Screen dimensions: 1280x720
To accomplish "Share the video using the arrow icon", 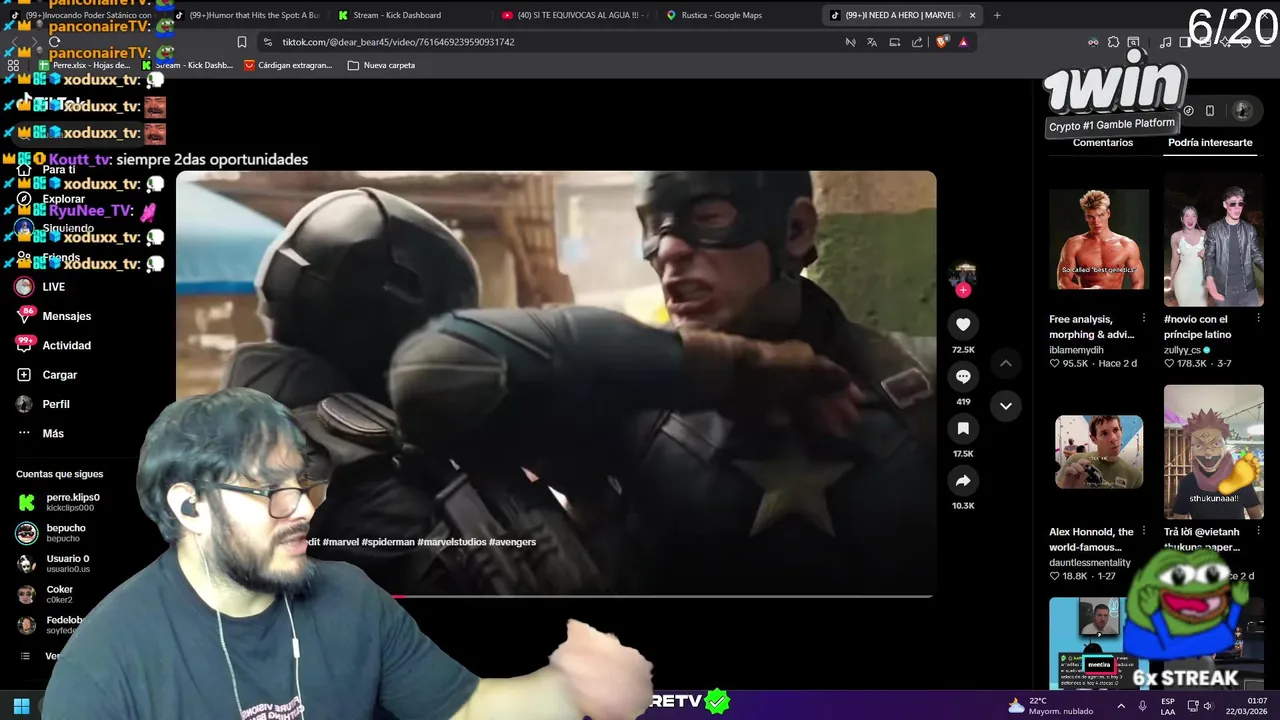I will [x=963, y=480].
